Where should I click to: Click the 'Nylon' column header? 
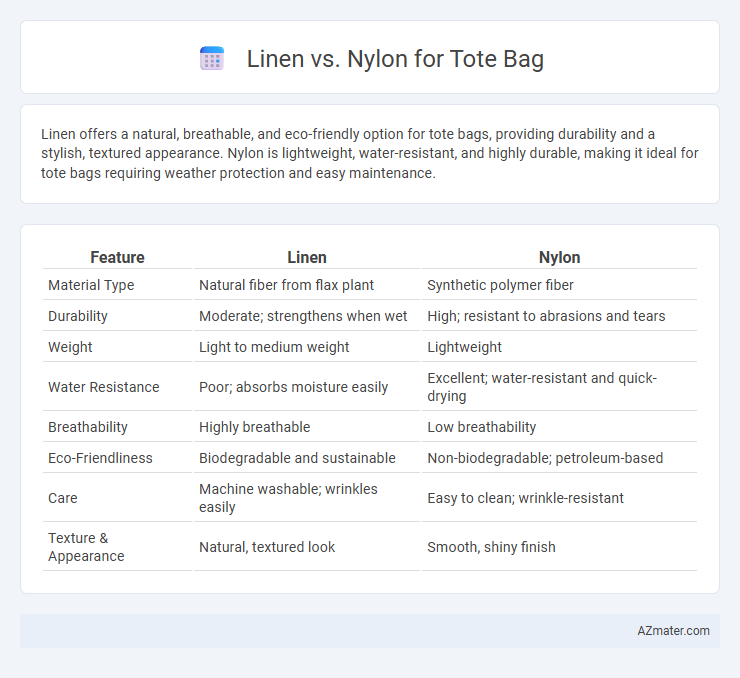tap(559, 257)
